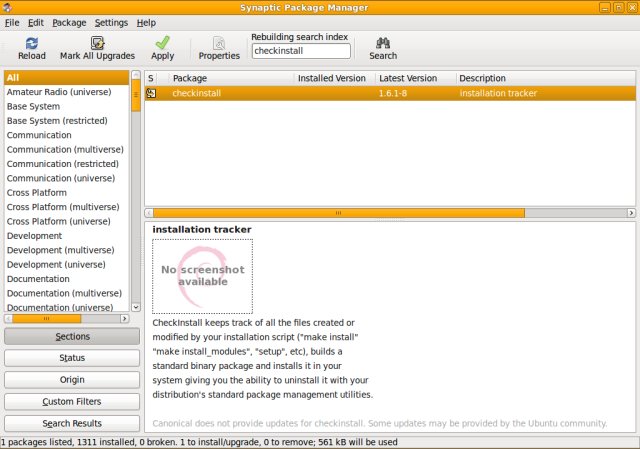Click the Search binoculars icon
The height and width of the screenshot is (449, 640).
(382, 43)
